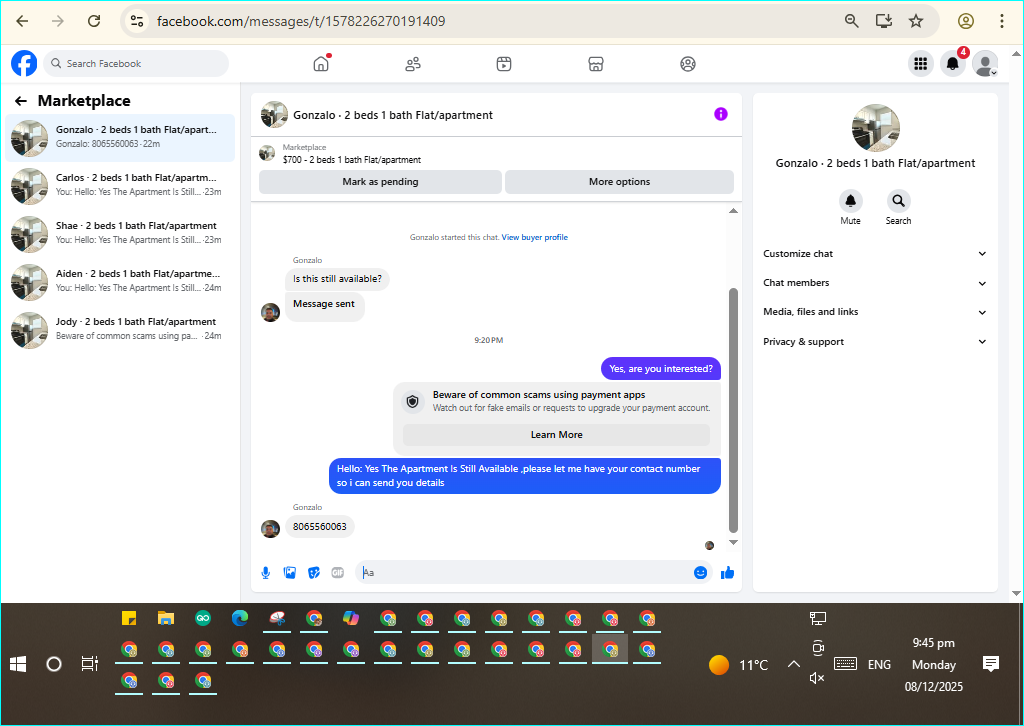Screen dimensions: 1024x726
Task: Click Gonzalo avatar beside 8065560063 message
Action: [270, 528]
